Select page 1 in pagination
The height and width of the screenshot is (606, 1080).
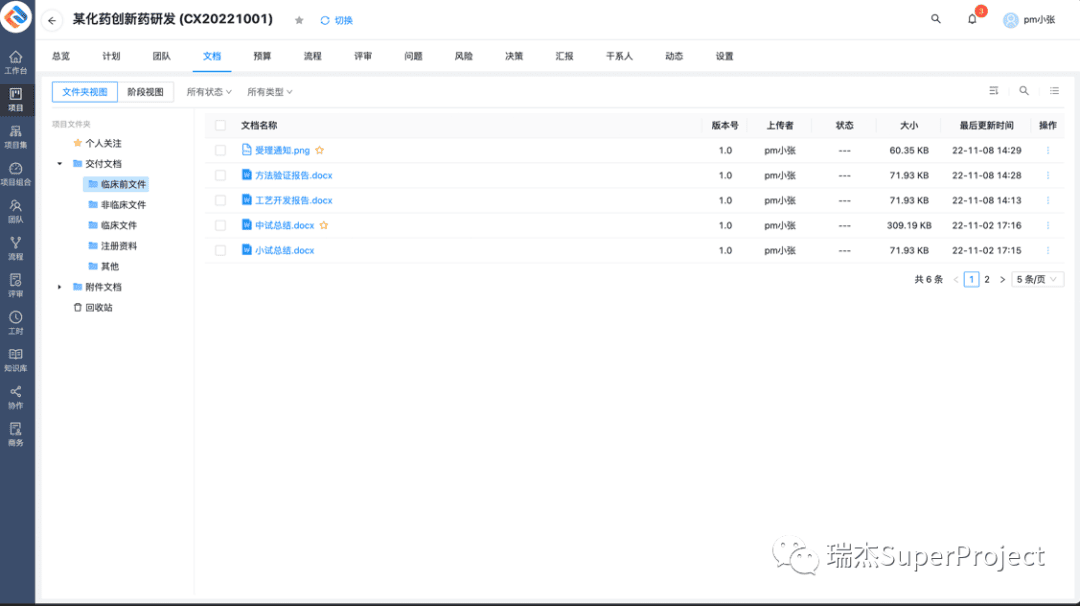click(x=971, y=280)
